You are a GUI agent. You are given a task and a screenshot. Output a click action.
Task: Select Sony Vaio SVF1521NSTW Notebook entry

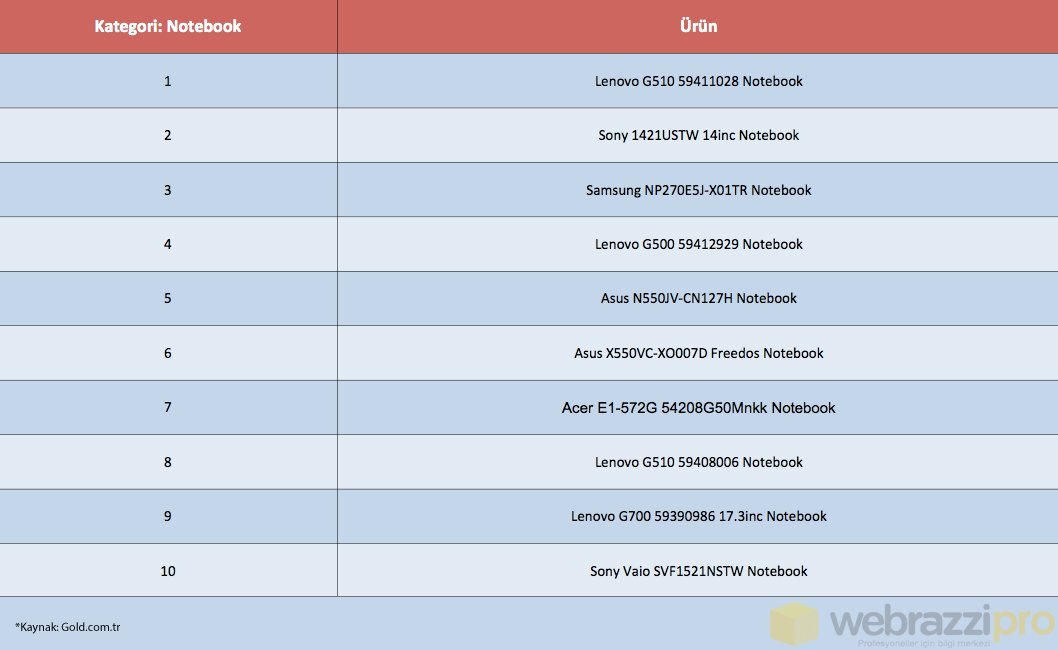click(698, 571)
